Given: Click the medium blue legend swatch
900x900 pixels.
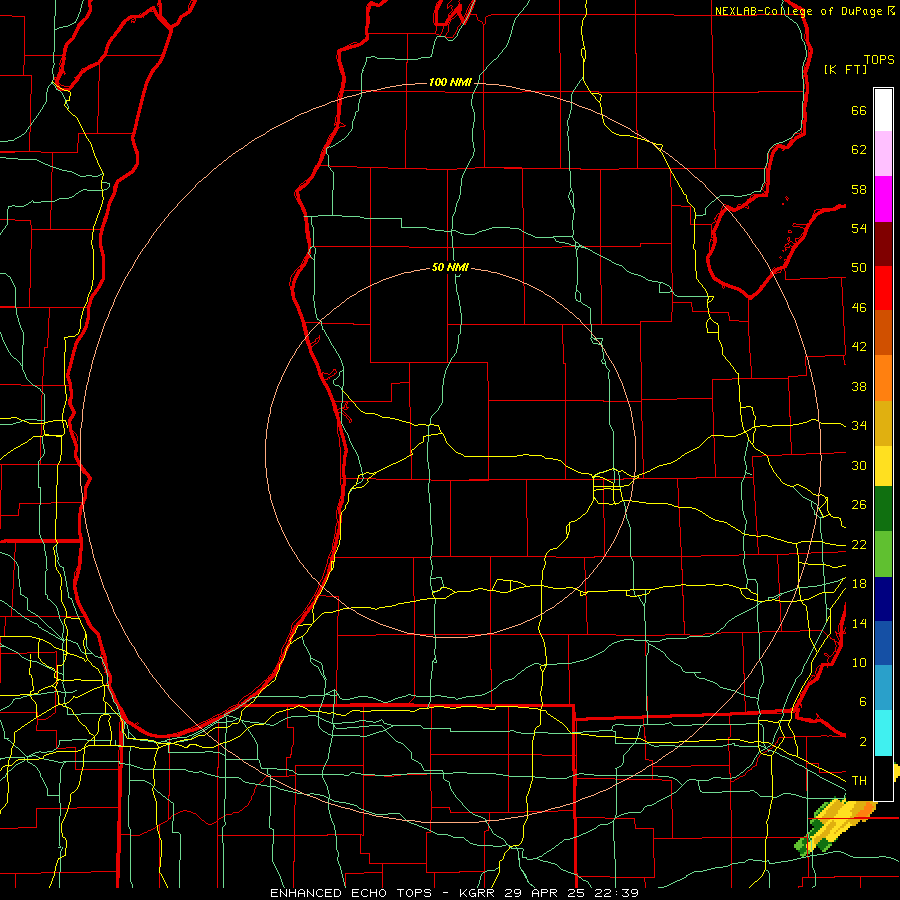Looking at the screenshot, I should pyautogui.click(x=883, y=643).
